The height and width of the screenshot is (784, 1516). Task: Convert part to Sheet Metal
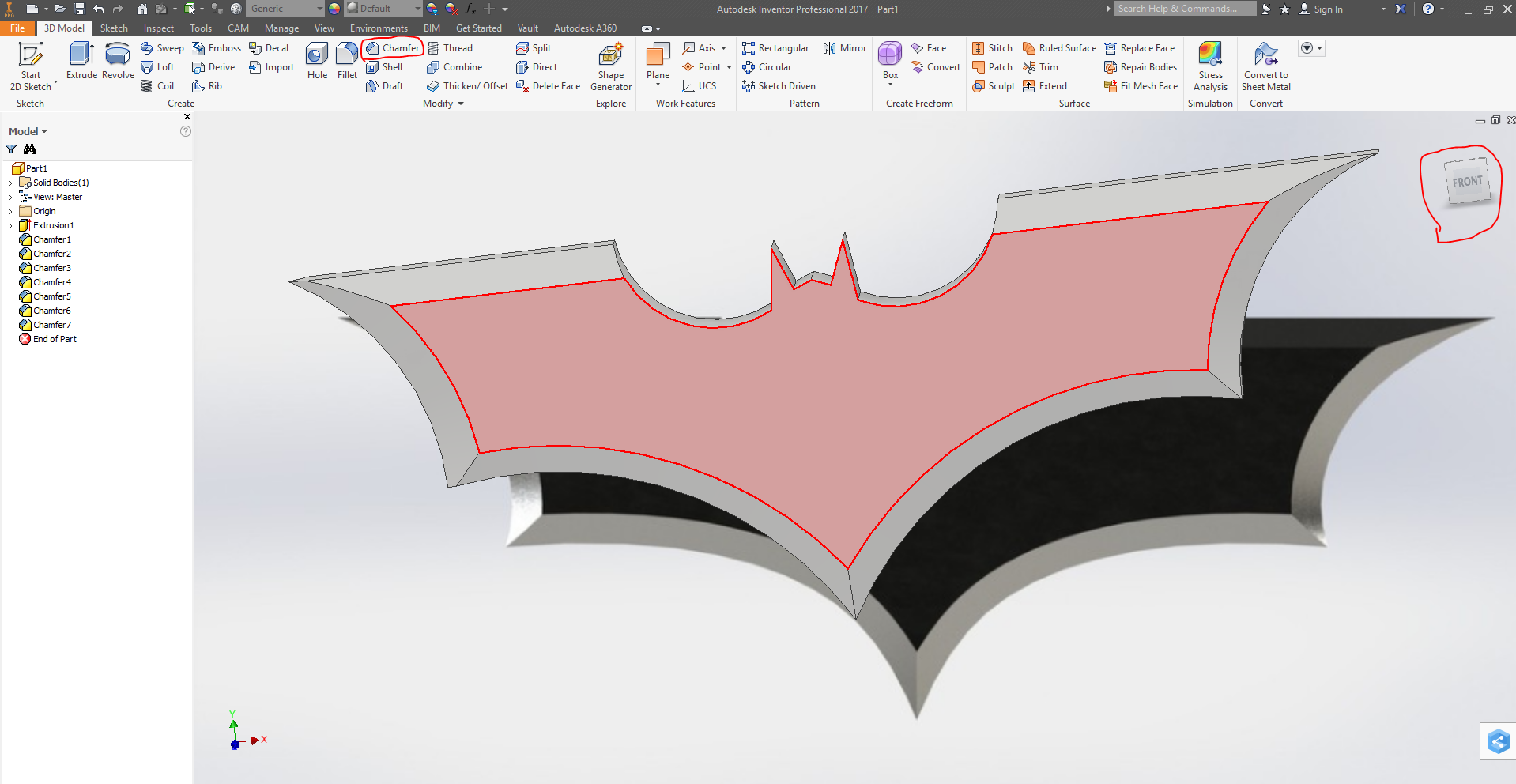[1266, 66]
